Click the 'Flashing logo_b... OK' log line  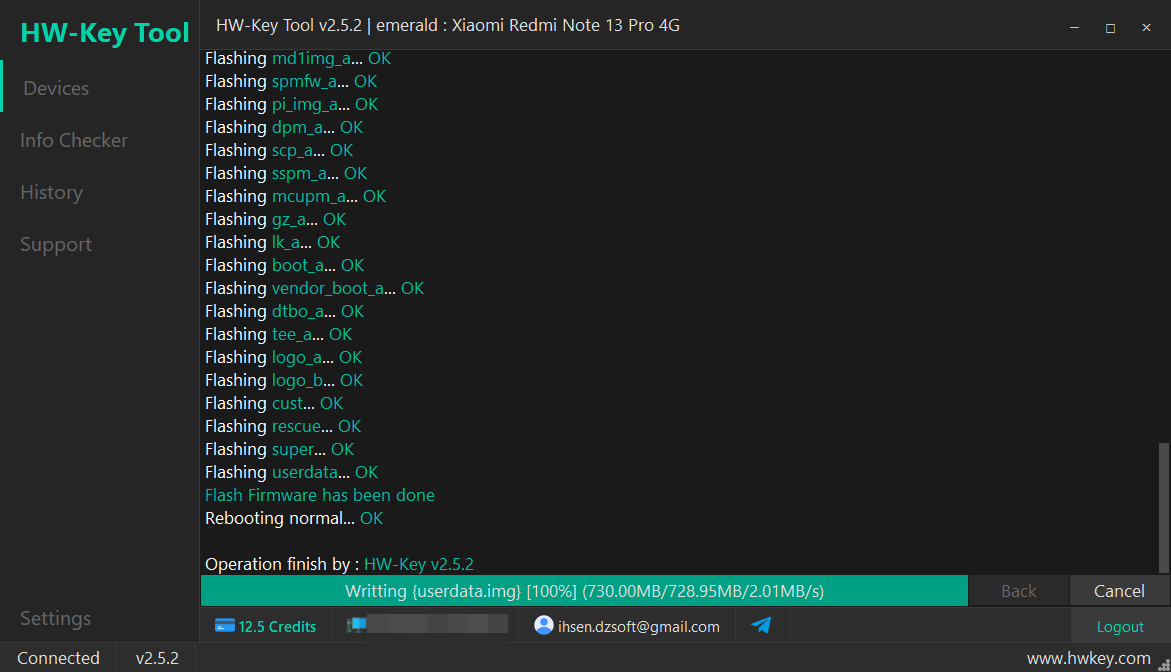click(x=284, y=380)
